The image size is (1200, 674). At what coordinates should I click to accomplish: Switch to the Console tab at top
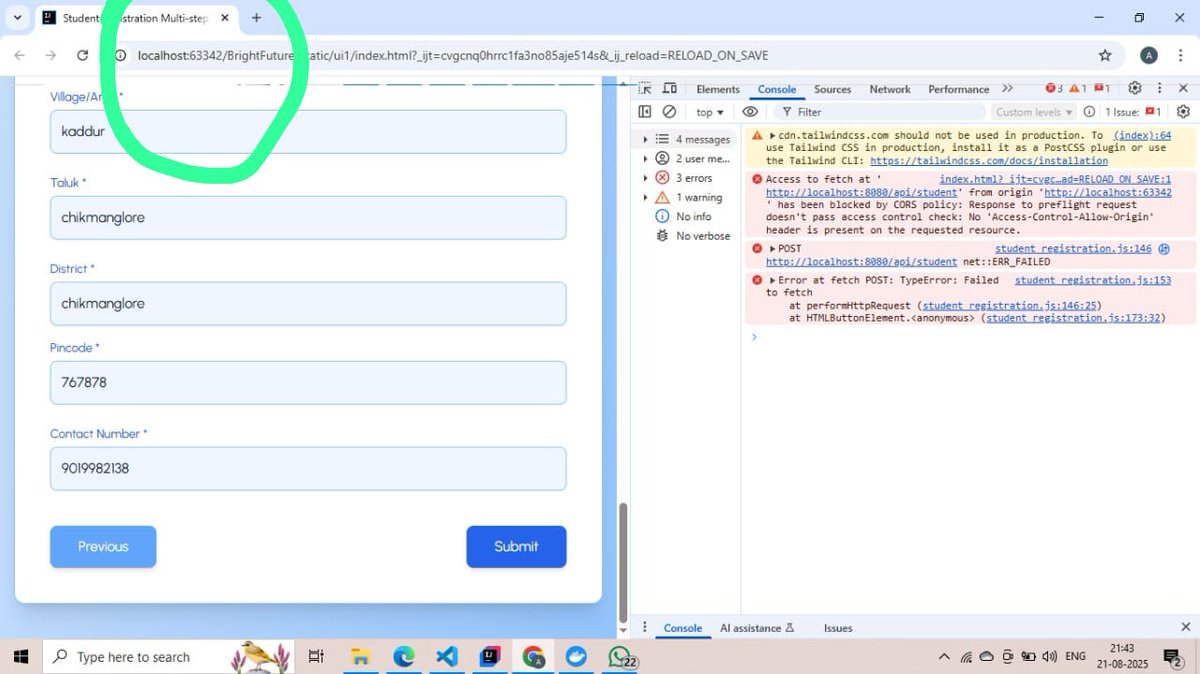click(x=777, y=89)
